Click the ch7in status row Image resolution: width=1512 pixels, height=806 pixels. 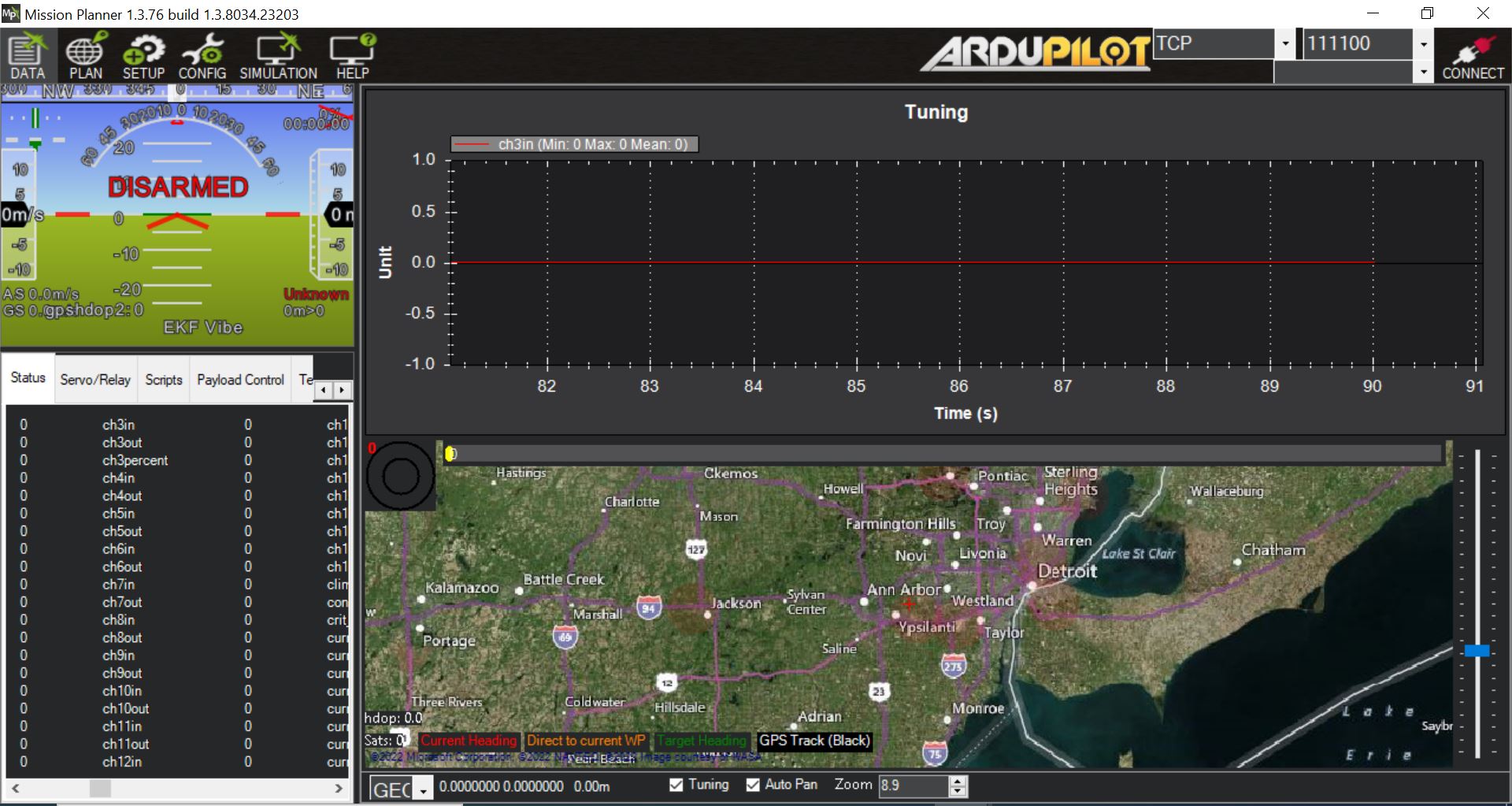178,584
